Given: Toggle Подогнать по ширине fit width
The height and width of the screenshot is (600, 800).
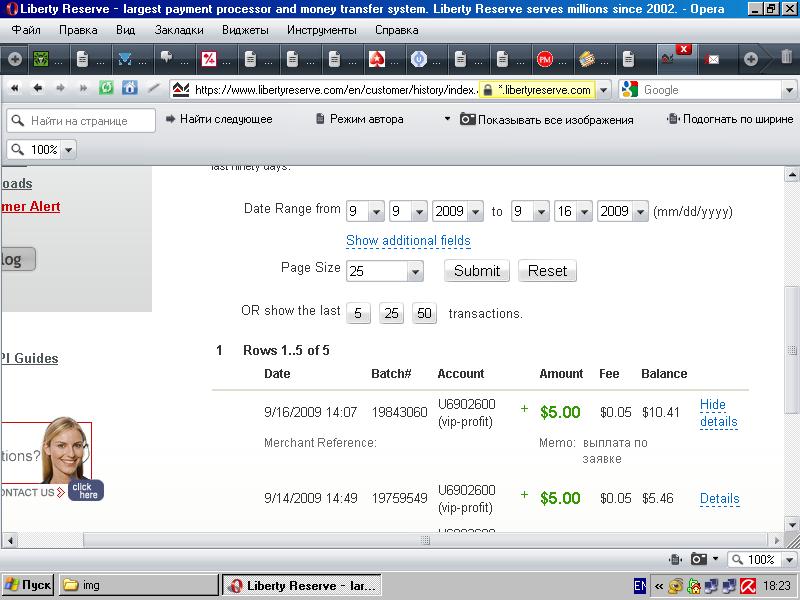Looking at the screenshot, I should 730,119.
